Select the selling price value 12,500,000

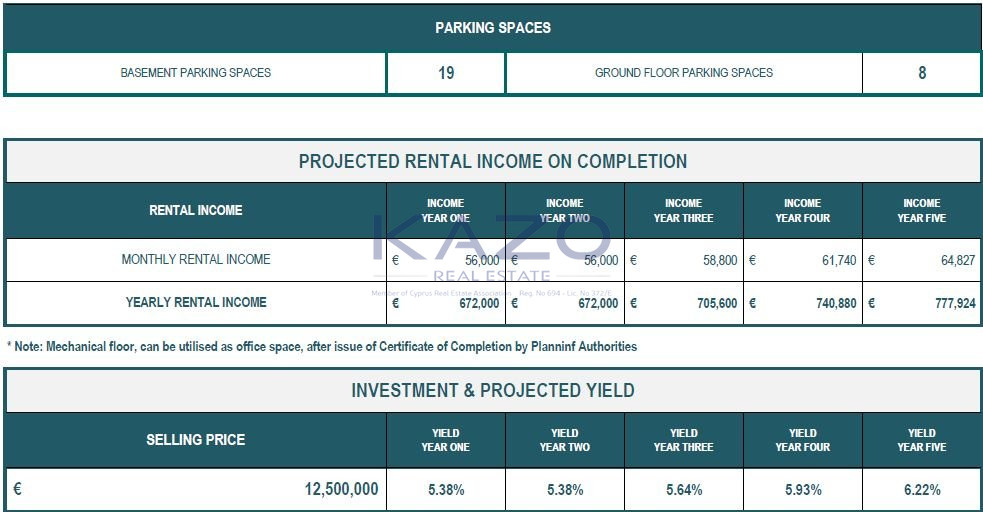tap(341, 489)
